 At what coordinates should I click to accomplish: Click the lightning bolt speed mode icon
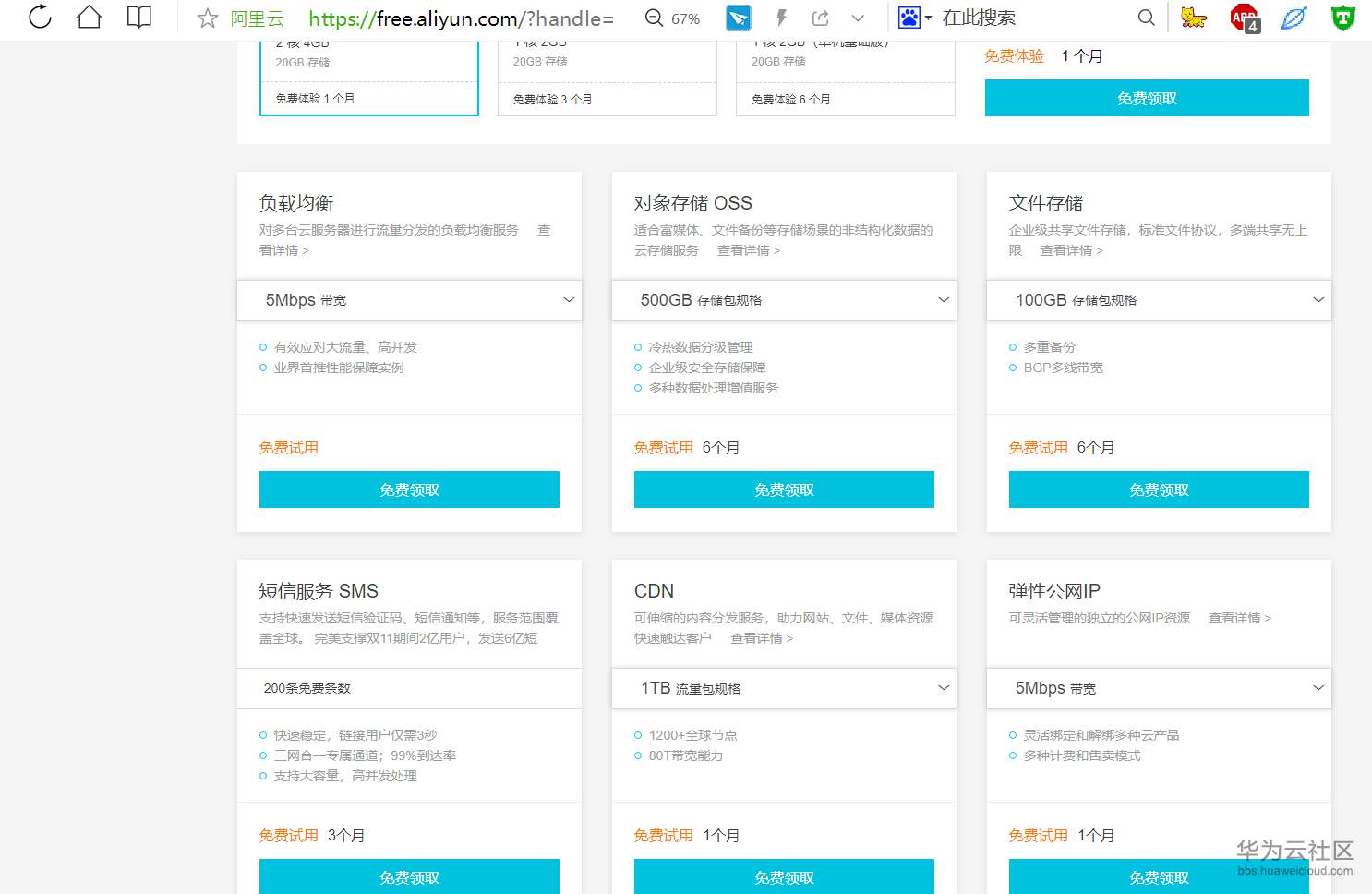tap(781, 18)
